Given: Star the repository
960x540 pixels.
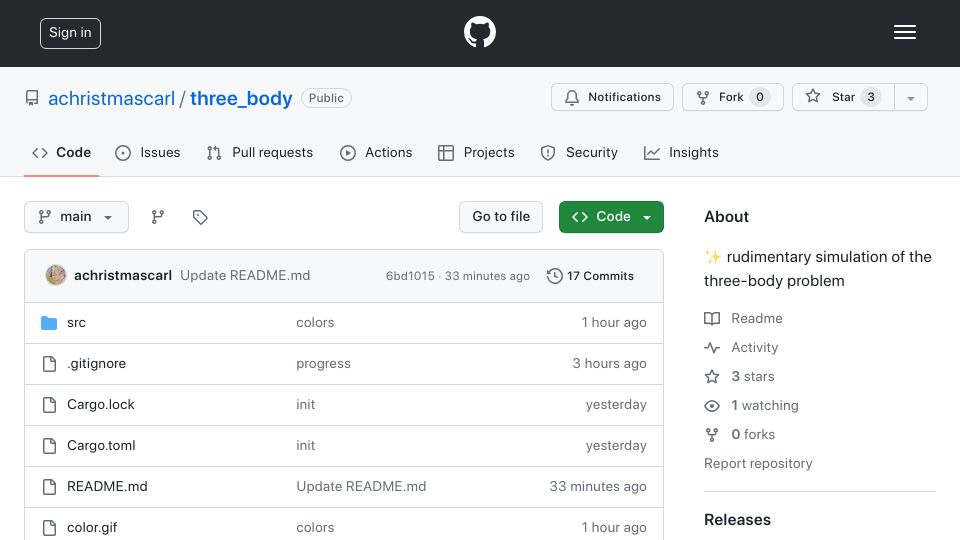Looking at the screenshot, I should tap(843, 97).
